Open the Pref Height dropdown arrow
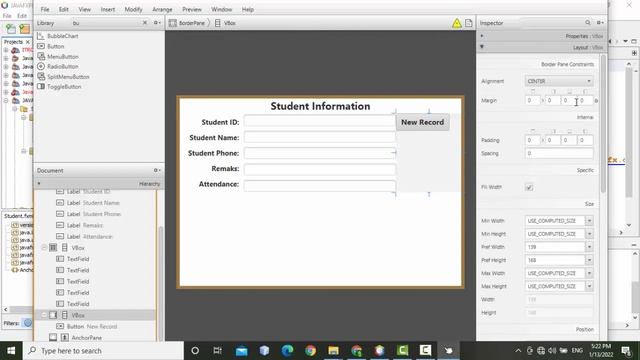Screen dimensions: 640x360 pyautogui.click(x=589, y=260)
